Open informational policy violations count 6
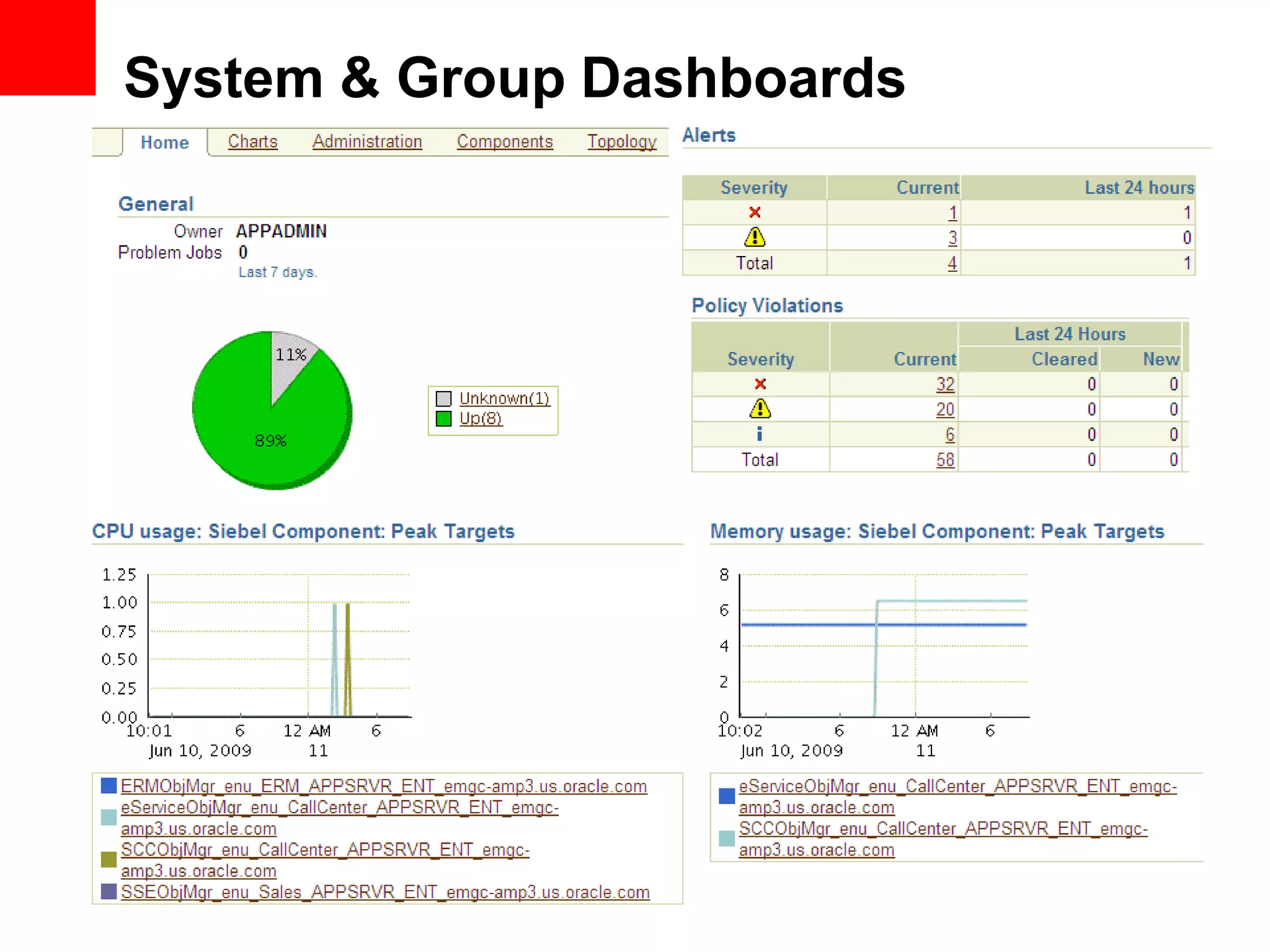 (950, 434)
